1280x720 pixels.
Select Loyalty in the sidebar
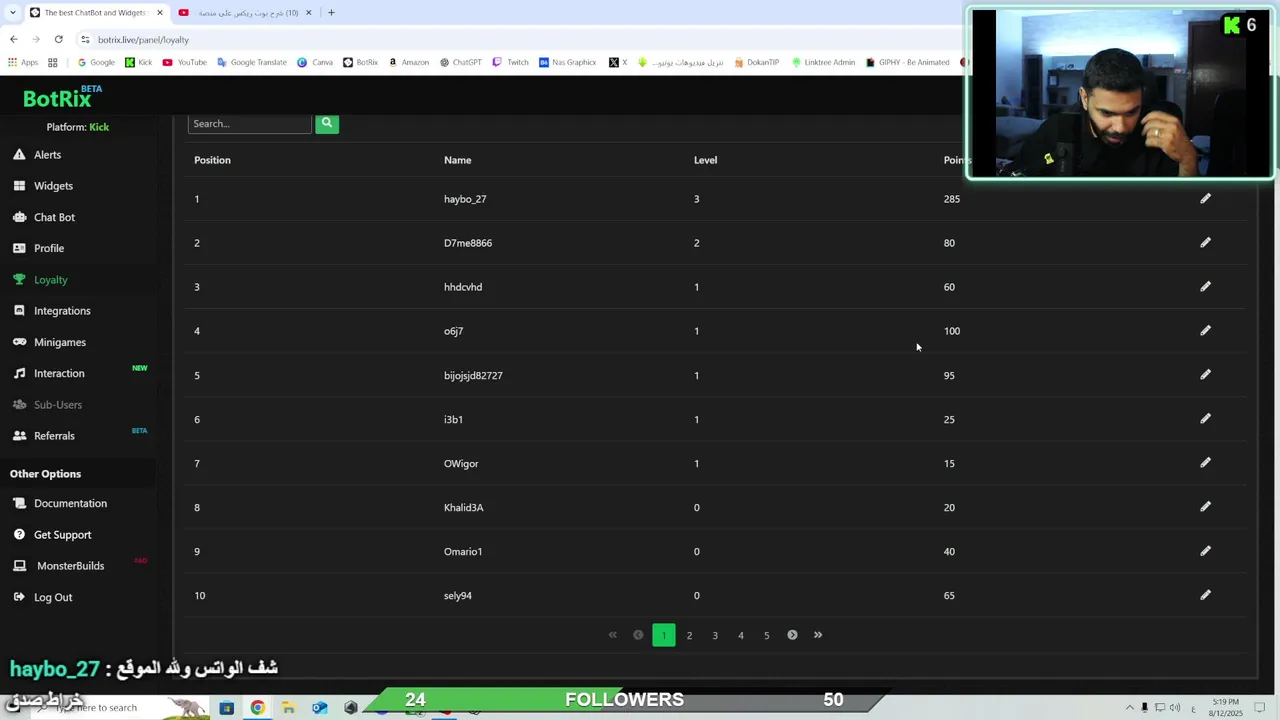pyautogui.click(x=50, y=280)
